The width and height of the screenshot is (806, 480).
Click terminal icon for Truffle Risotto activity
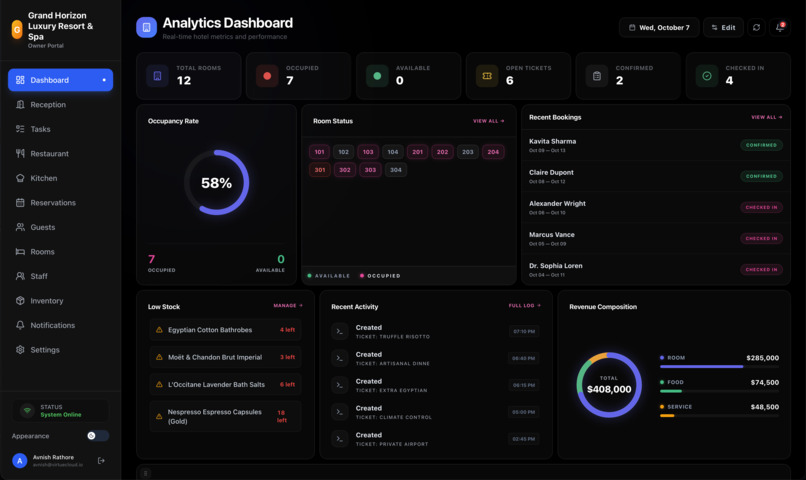tap(340, 331)
